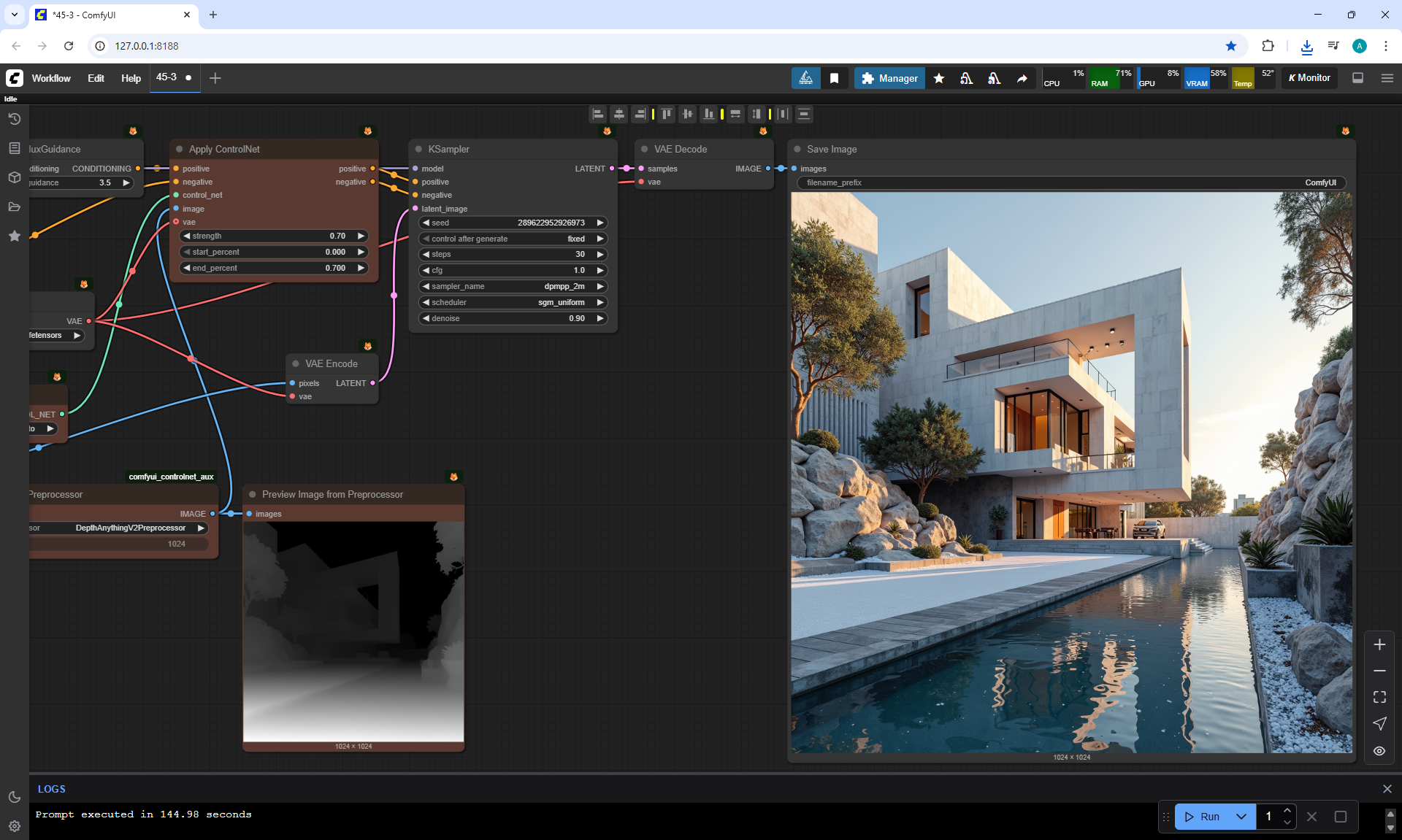The height and width of the screenshot is (840, 1402).
Task: Open the Edit menu
Action: tap(96, 78)
